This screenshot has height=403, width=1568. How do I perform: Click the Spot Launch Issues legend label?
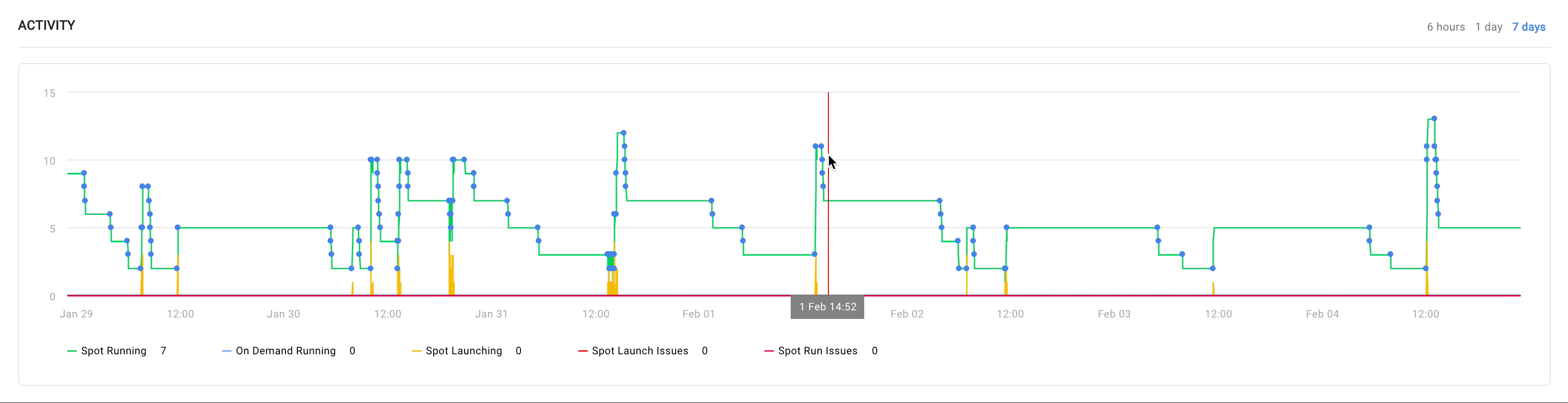pos(639,350)
